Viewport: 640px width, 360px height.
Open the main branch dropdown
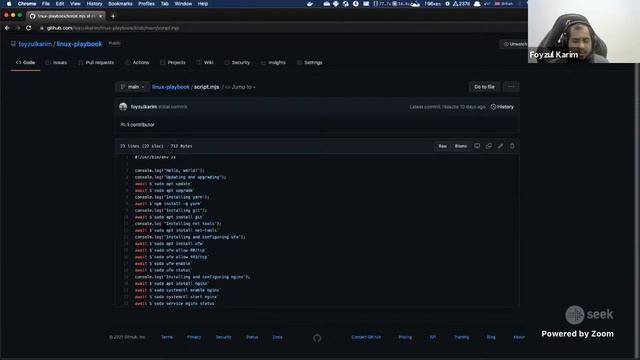[x=132, y=87]
